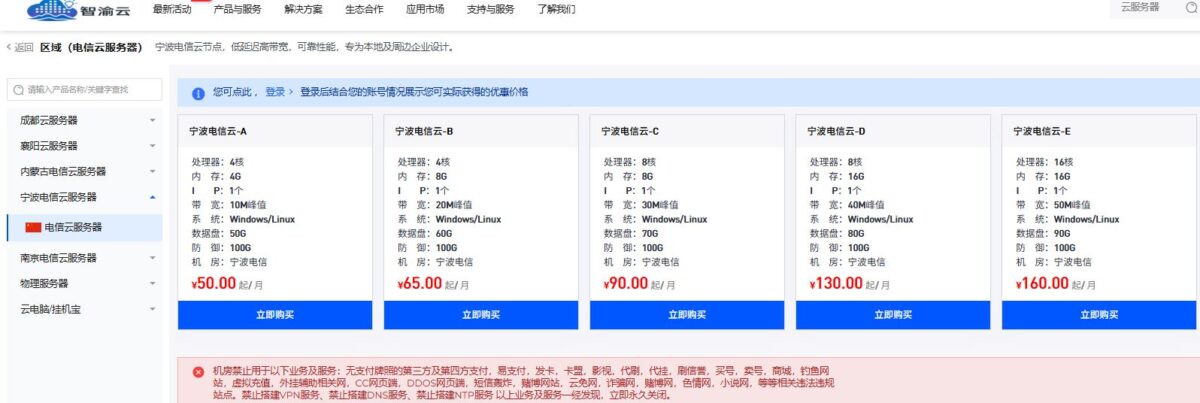Click the China flag icon beside 电信云服务器
Screen dimensions: 1200x403
(33, 227)
